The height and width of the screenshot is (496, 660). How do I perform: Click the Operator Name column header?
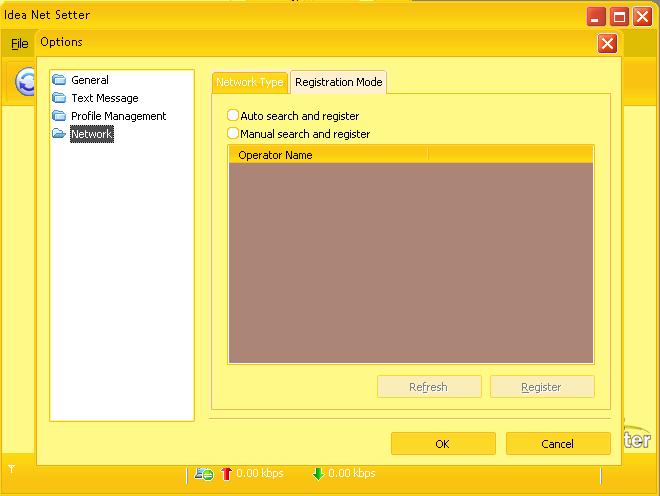pos(328,155)
